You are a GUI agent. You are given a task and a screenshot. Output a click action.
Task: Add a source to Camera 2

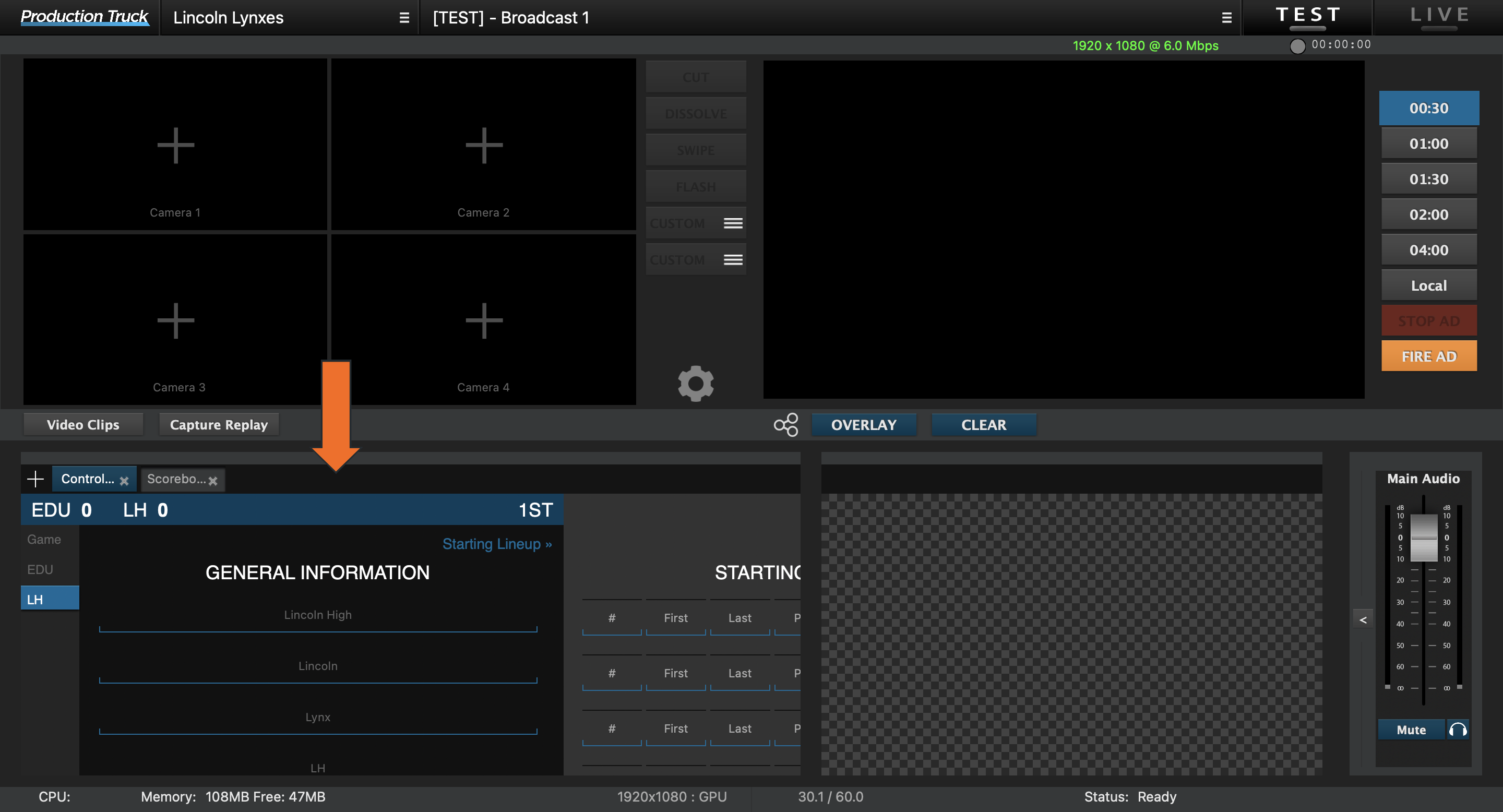point(484,145)
